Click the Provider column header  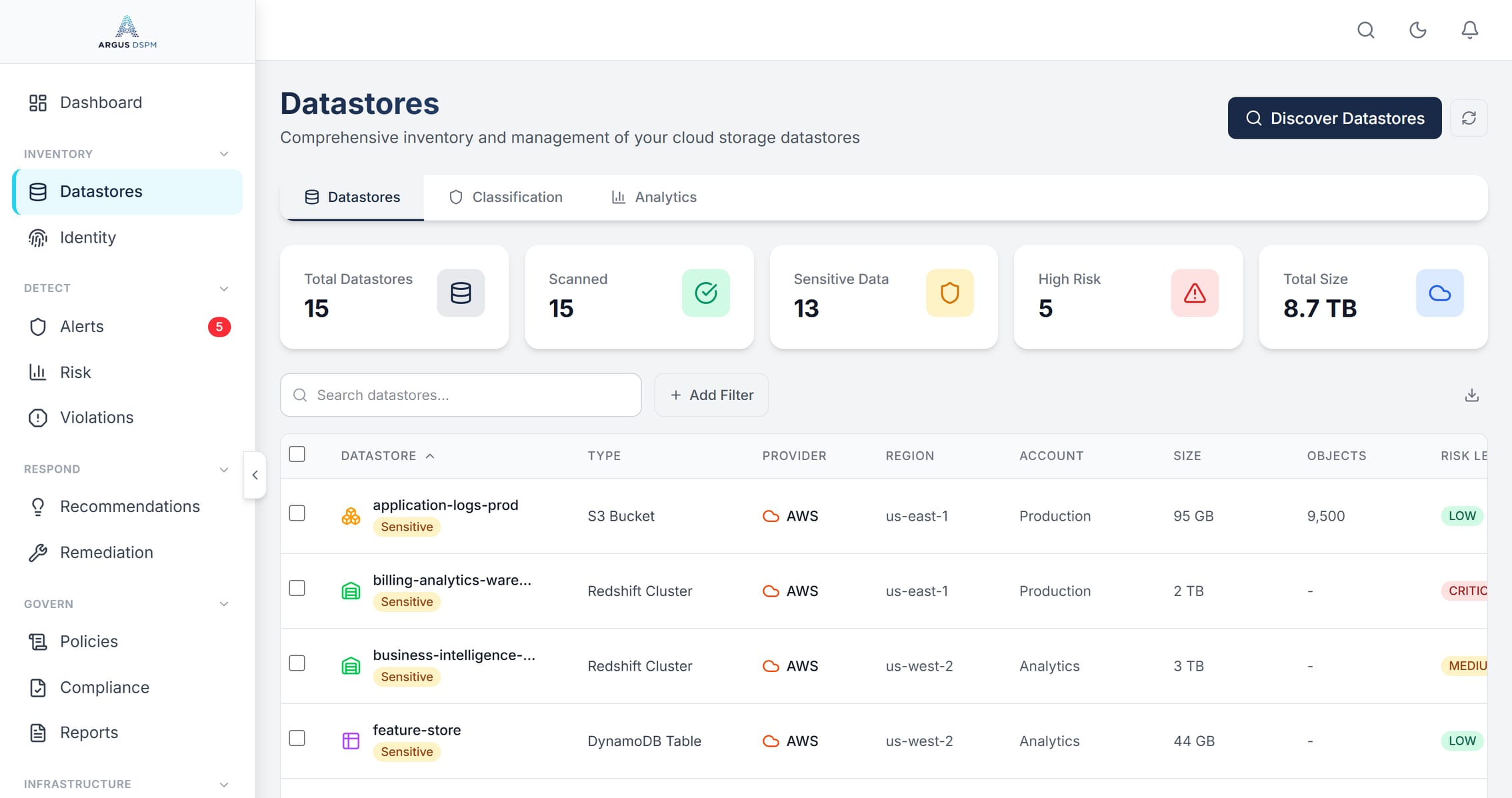pyautogui.click(x=794, y=456)
